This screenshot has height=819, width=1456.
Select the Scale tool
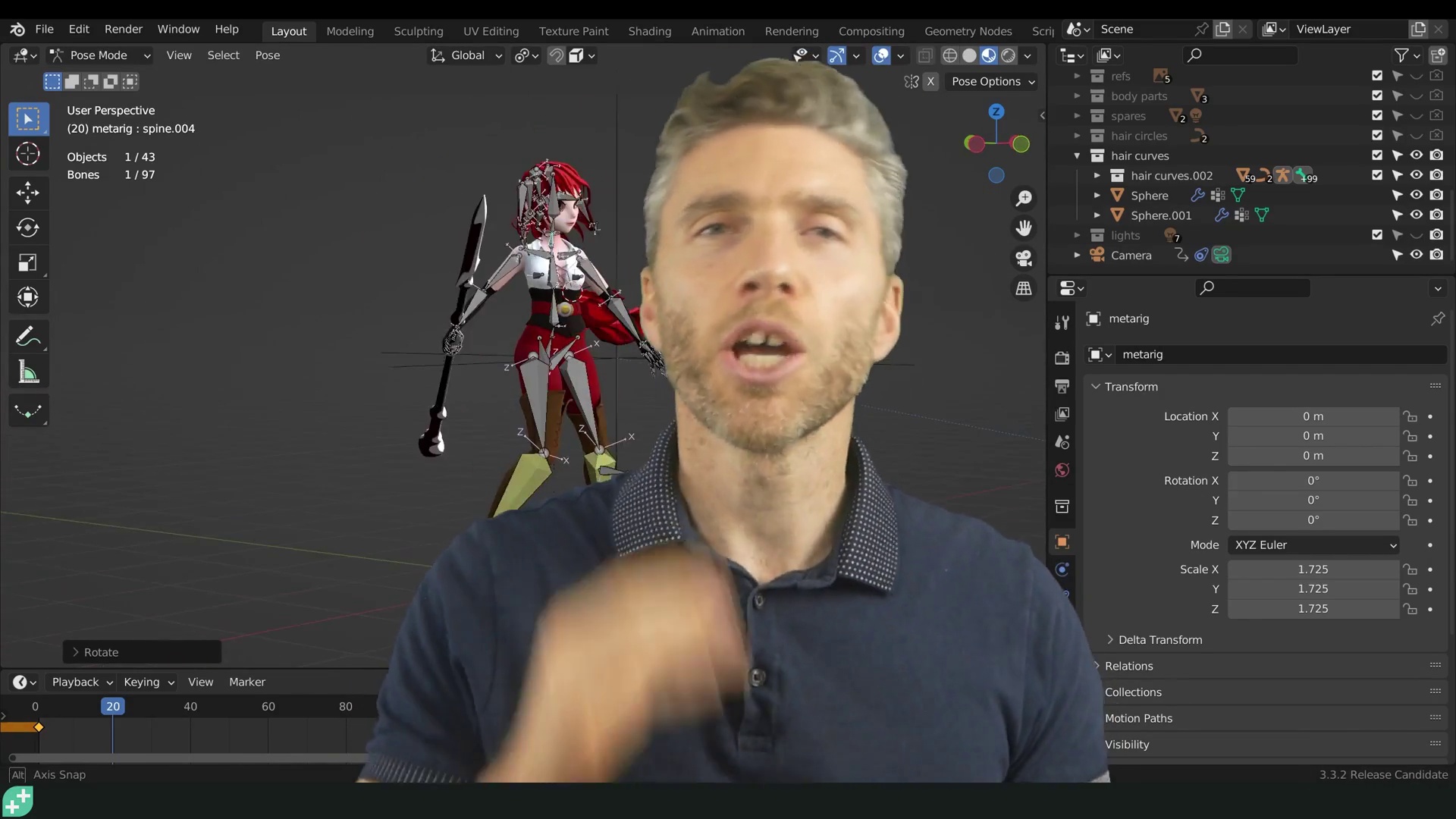coord(28,262)
